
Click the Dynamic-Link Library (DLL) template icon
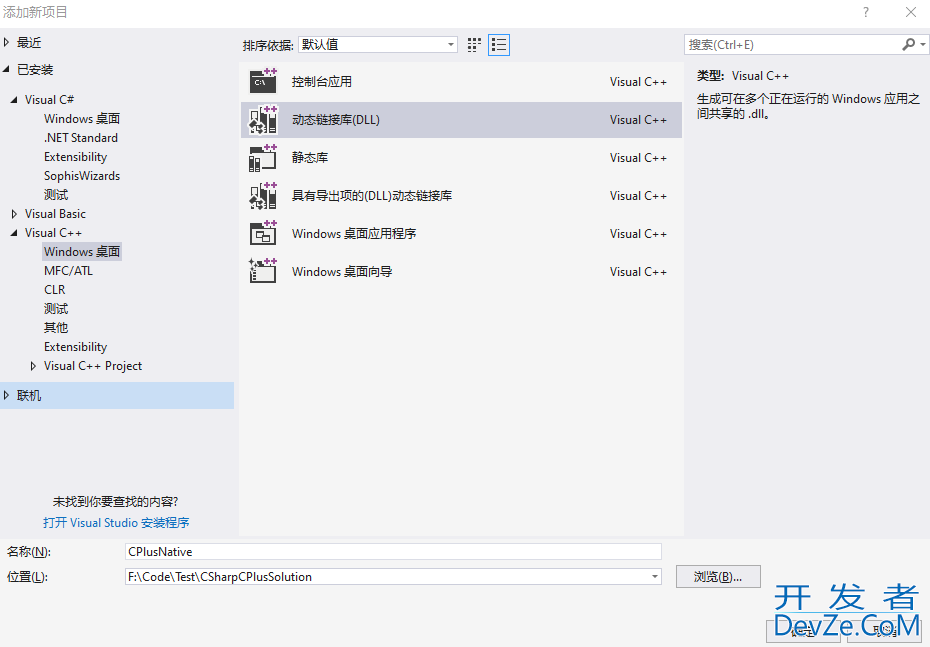point(263,120)
